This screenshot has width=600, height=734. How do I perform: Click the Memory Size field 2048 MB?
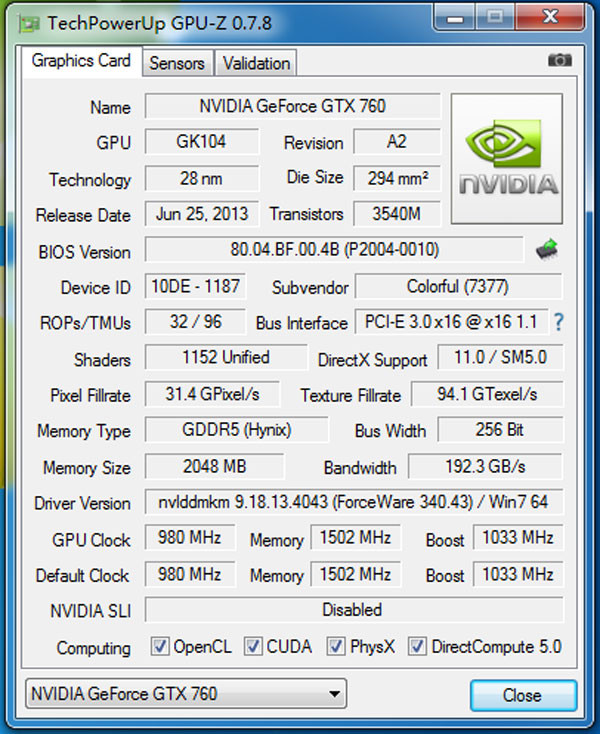click(x=214, y=466)
